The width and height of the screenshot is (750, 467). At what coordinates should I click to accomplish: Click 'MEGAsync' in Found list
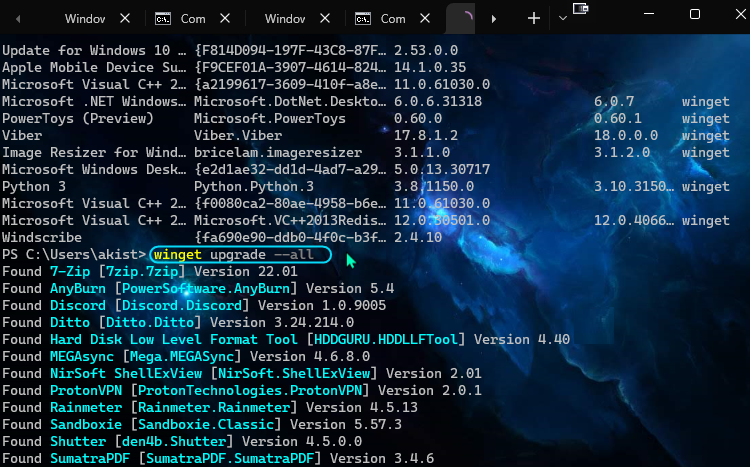[x=82, y=356]
